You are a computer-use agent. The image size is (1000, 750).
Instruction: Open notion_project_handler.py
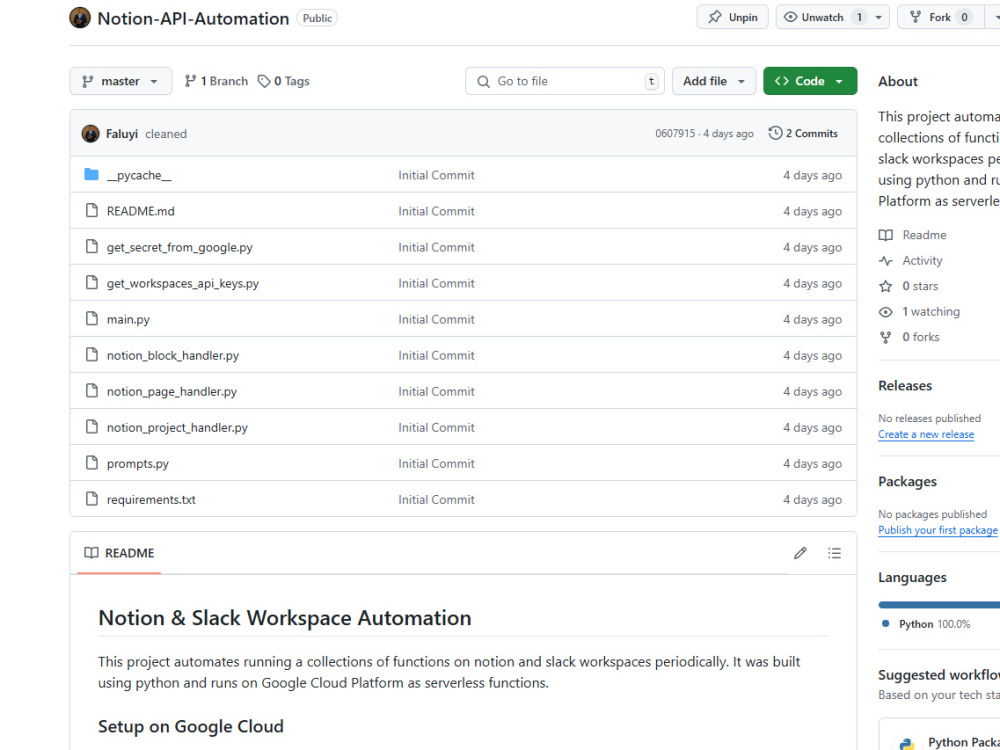pyautogui.click(x=177, y=427)
